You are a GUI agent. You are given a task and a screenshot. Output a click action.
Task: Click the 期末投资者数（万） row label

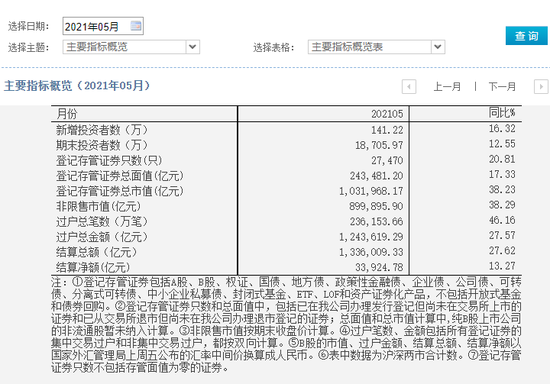click(102, 145)
